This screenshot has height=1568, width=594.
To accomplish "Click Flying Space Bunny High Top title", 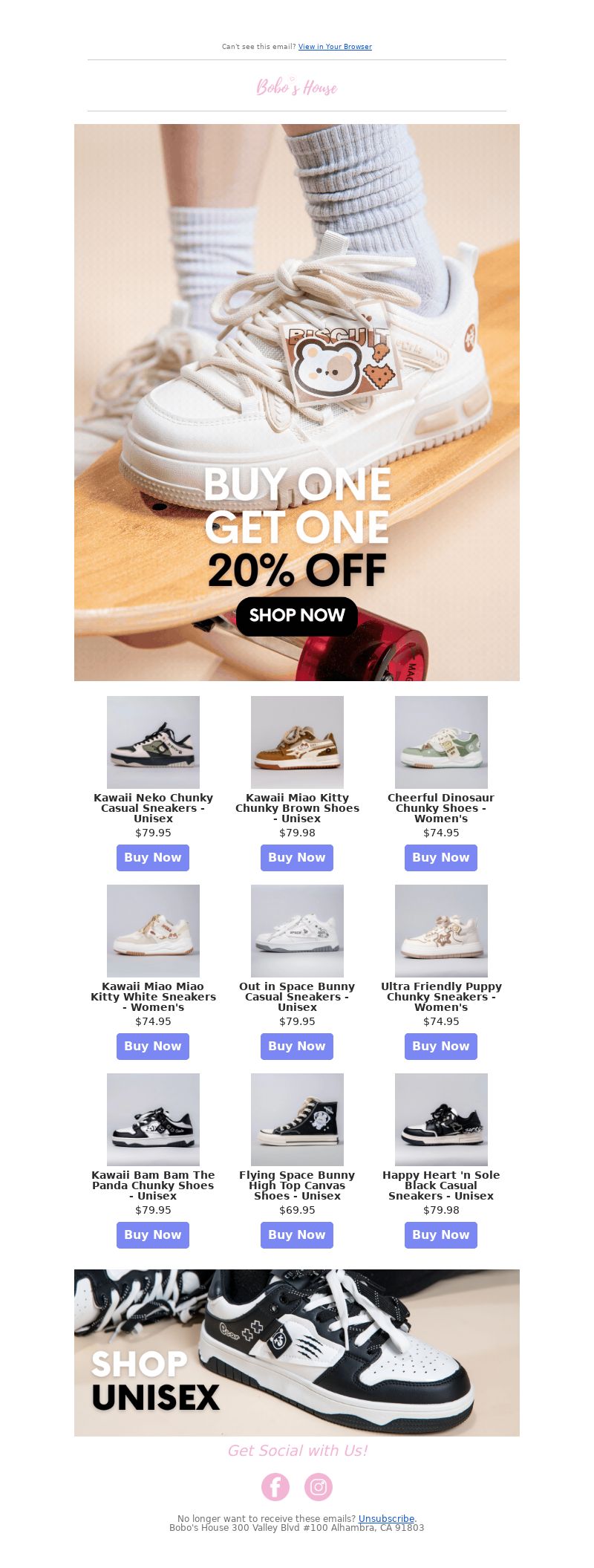I will coord(297,1185).
